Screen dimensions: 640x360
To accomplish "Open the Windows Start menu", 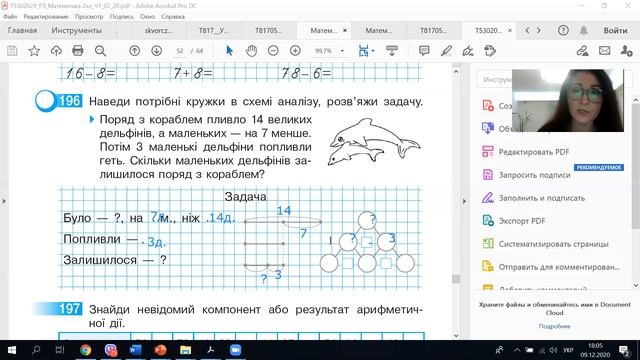I will coord(11,350).
